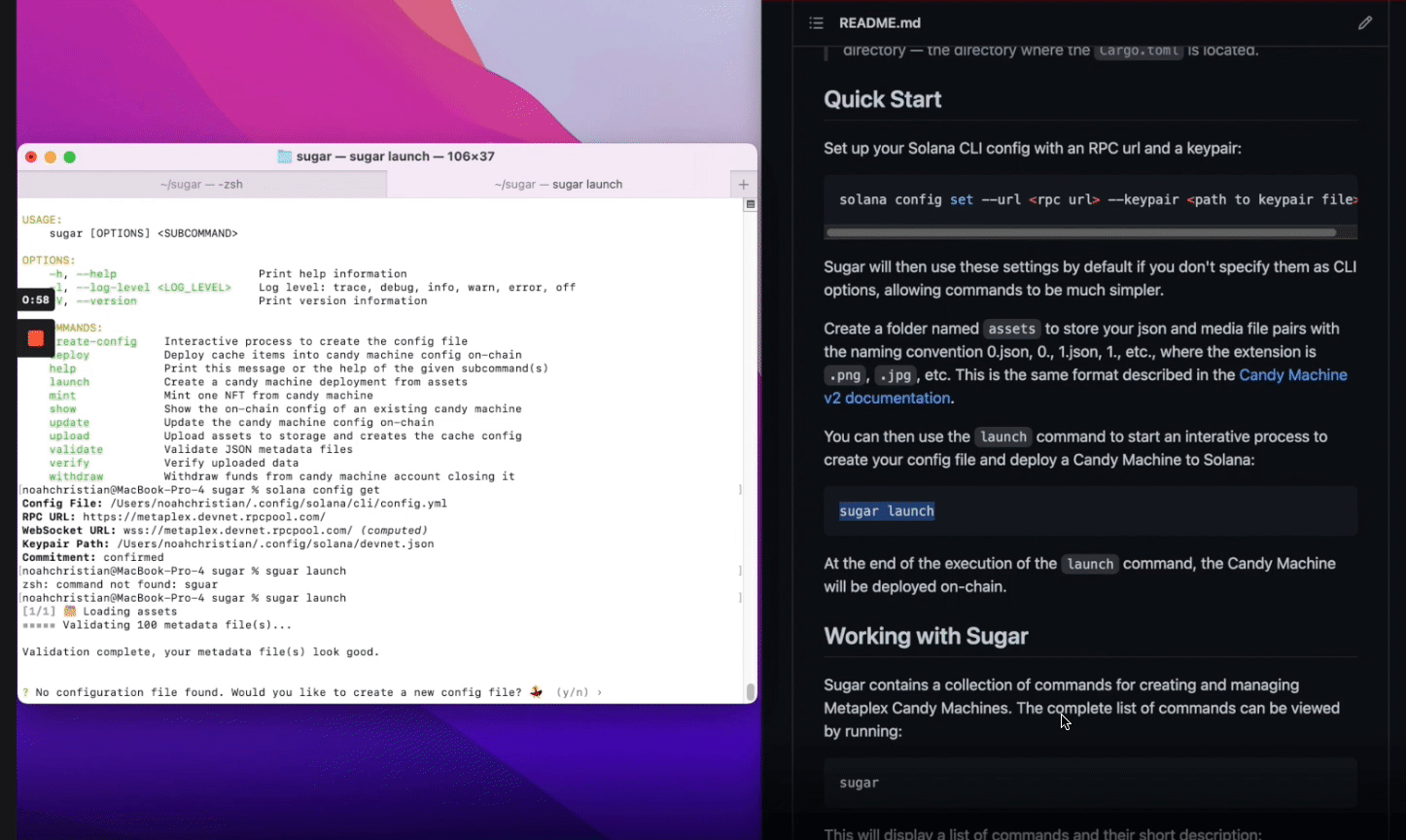Click the 'Cargo.toml' inline code label

pyautogui.click(x=1139, y=51)
